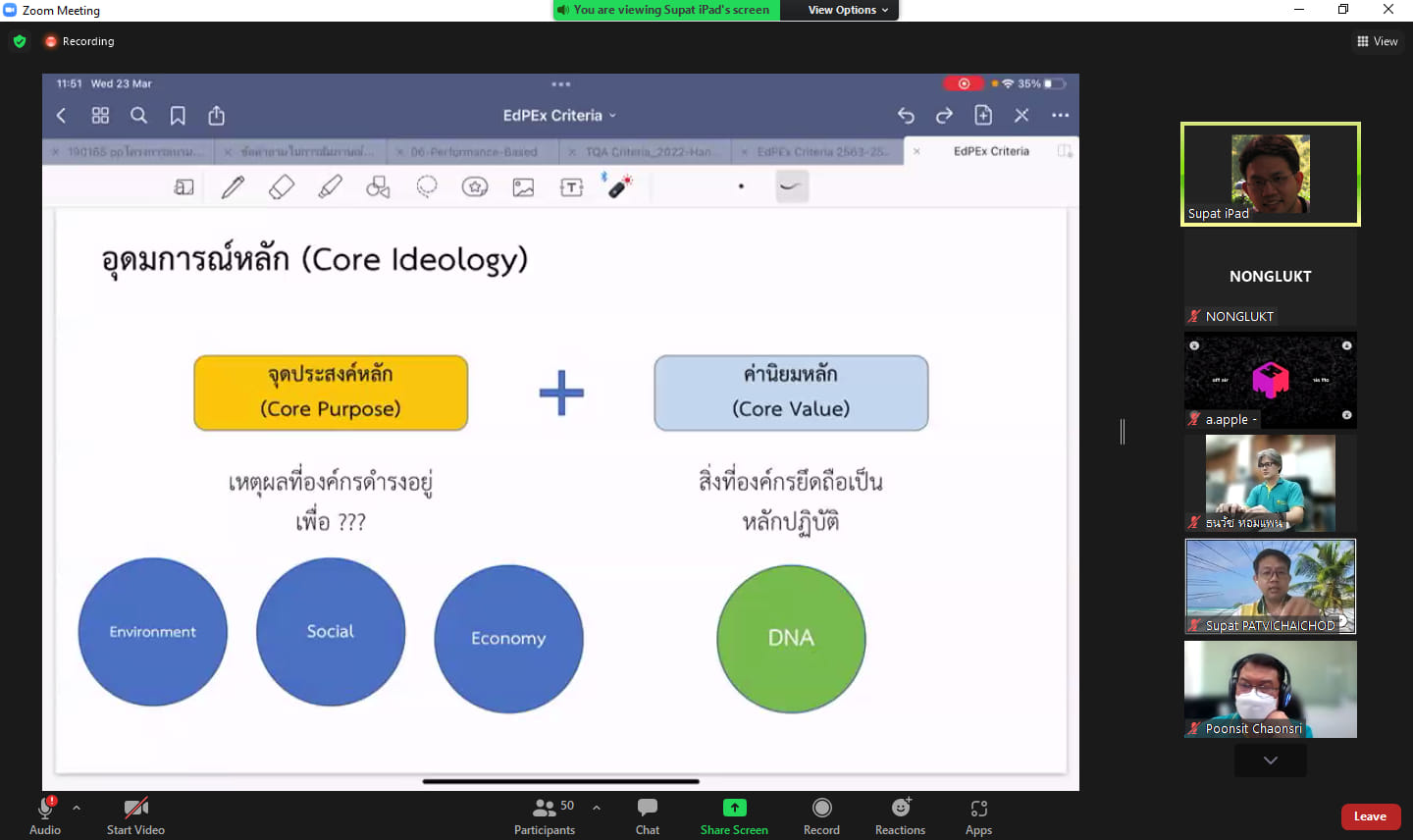Select the NONGLUKT participant tile

1271,277
